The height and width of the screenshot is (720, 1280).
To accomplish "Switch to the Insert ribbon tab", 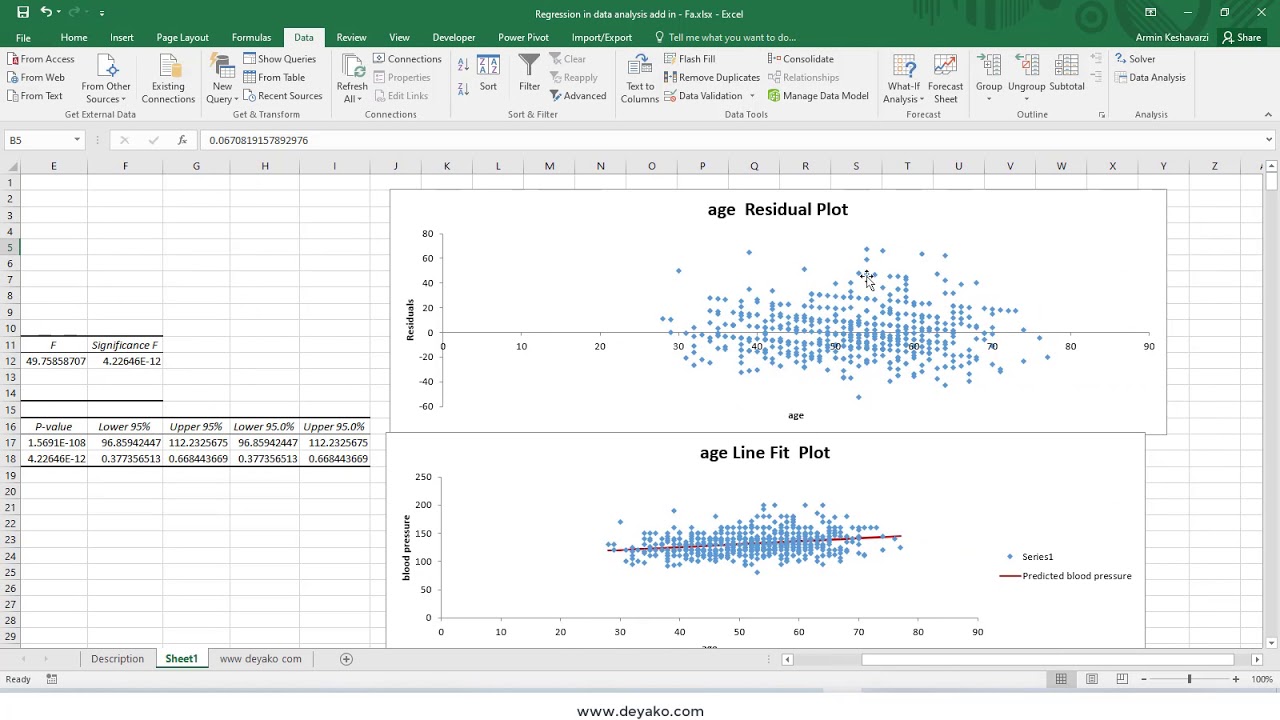I will click(x=122, y=37).
